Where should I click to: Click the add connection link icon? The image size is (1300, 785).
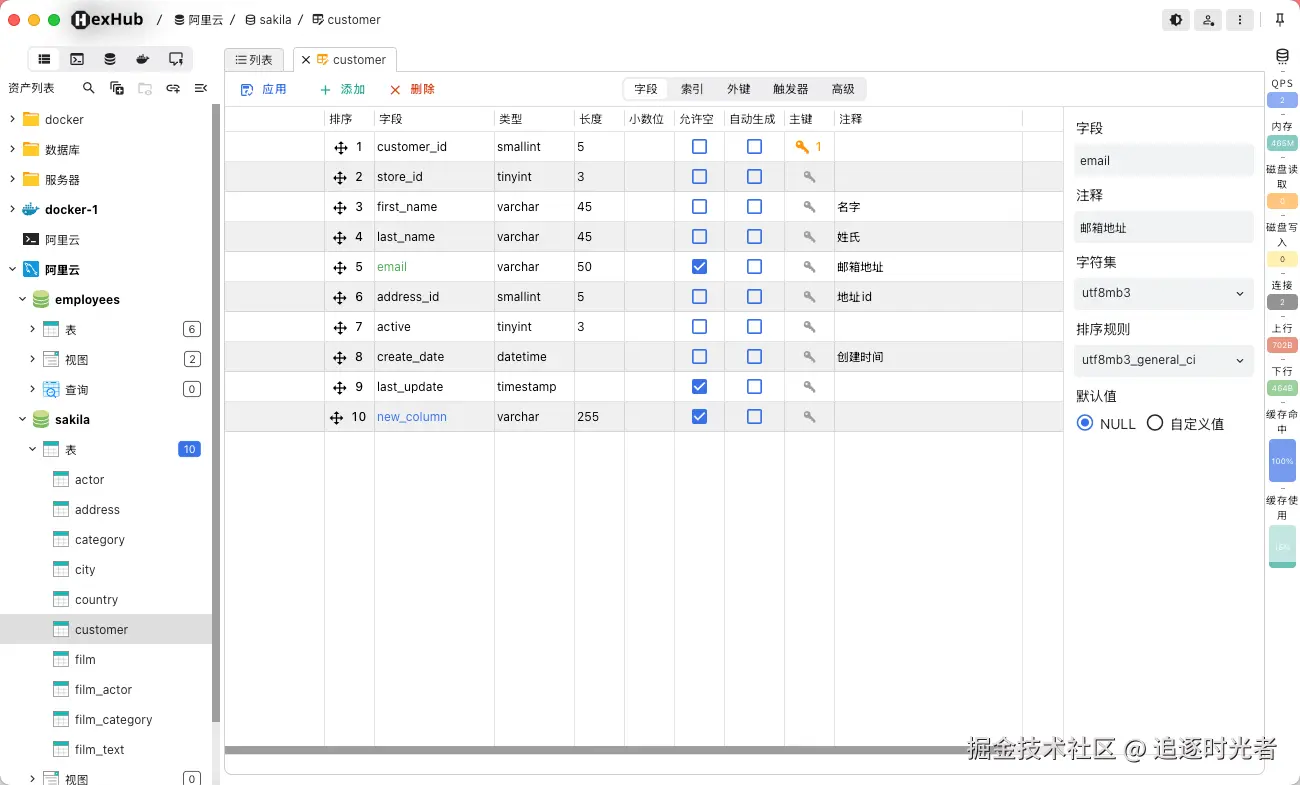coord(173,88)
